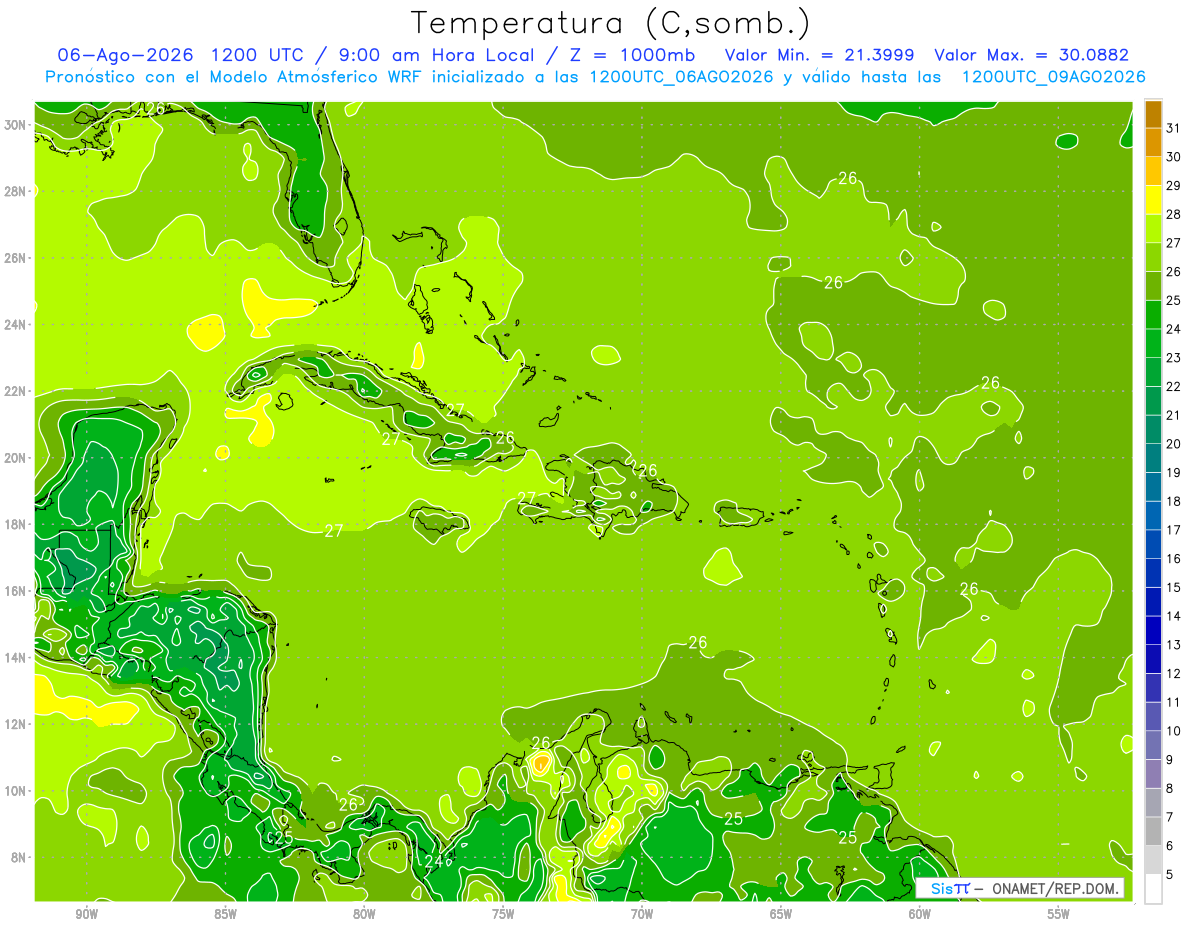Click the latitude axis label "20N"
Image resolution: width=1200 pixels, height=927 pixels.
16,458
